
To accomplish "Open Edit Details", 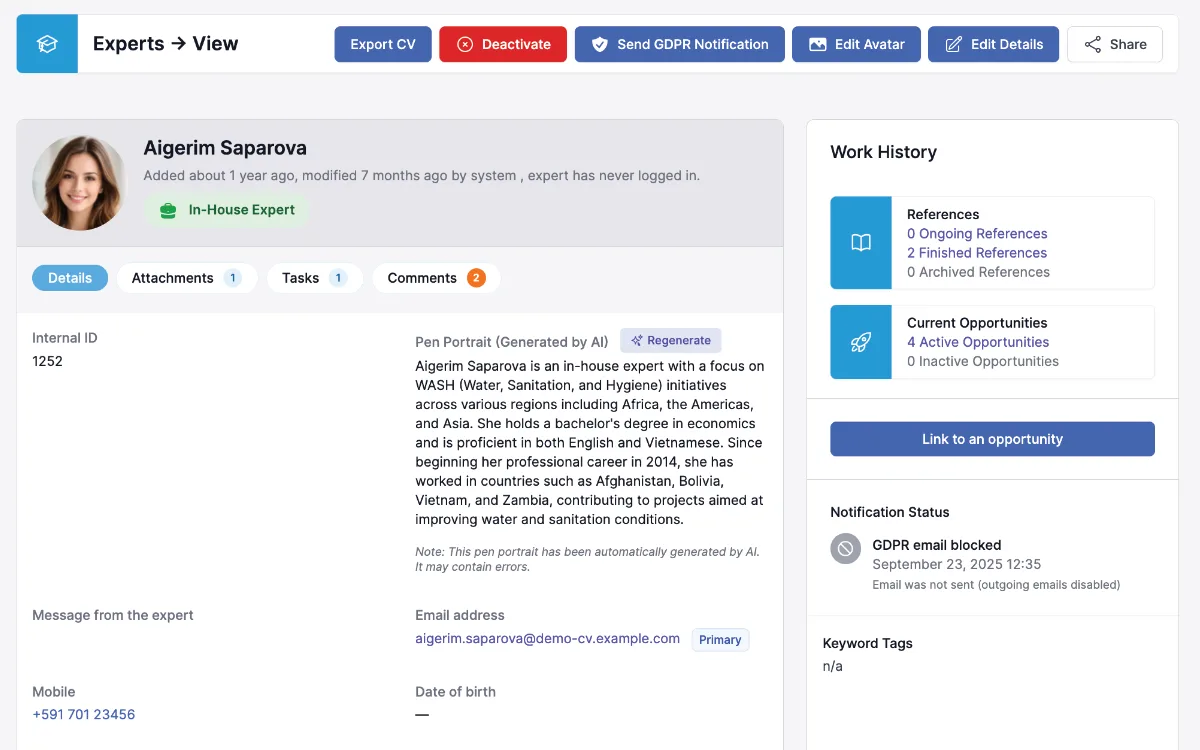I will (993, 44).
